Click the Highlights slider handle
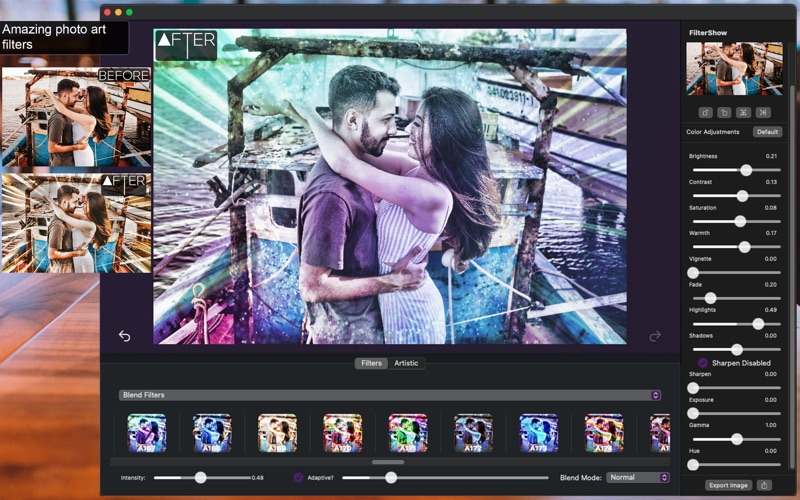This screenshot has width=800, height=500. (758, 324)
